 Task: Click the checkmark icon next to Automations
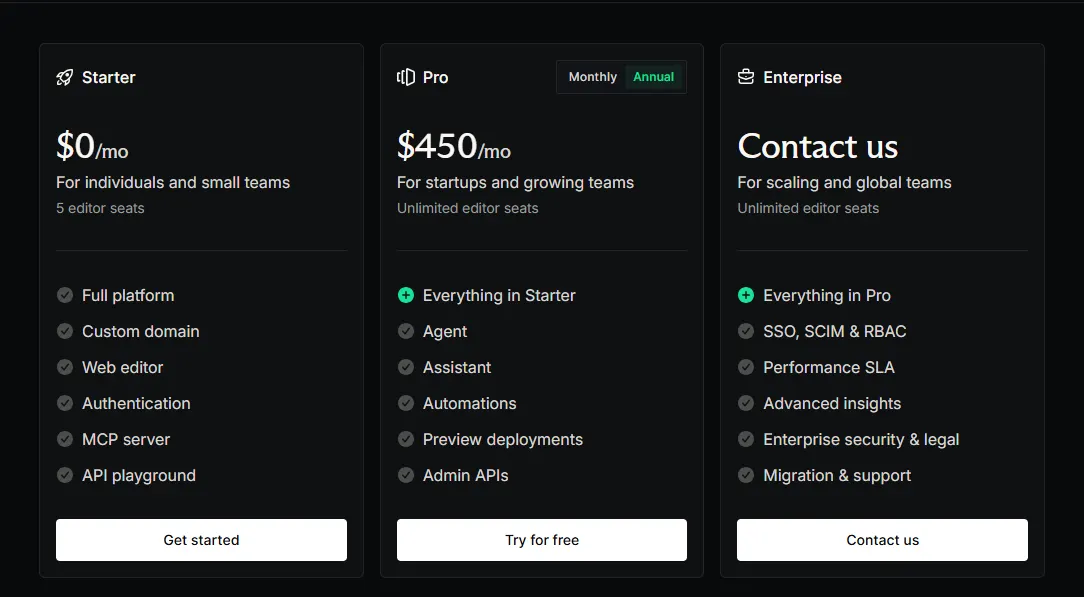pyautogui.click(x=406, y=404)
